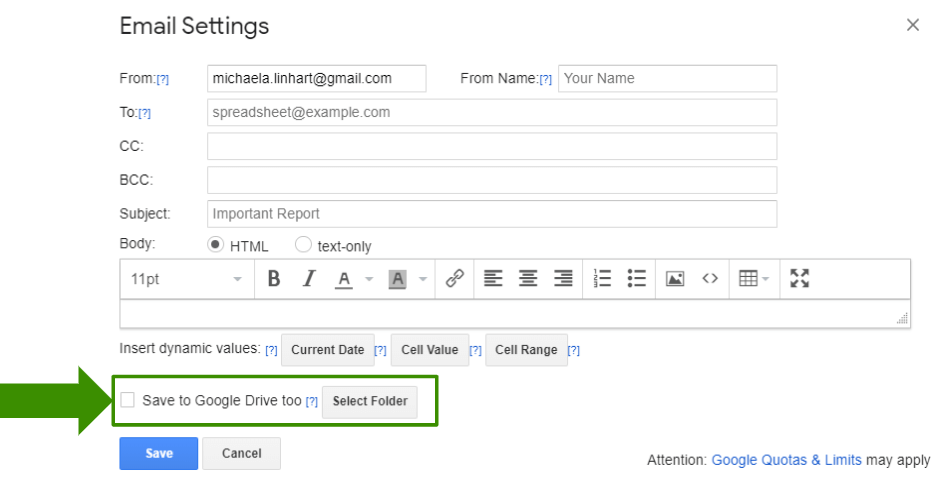Open the 11pt font size dropdown

click(186, 279)
